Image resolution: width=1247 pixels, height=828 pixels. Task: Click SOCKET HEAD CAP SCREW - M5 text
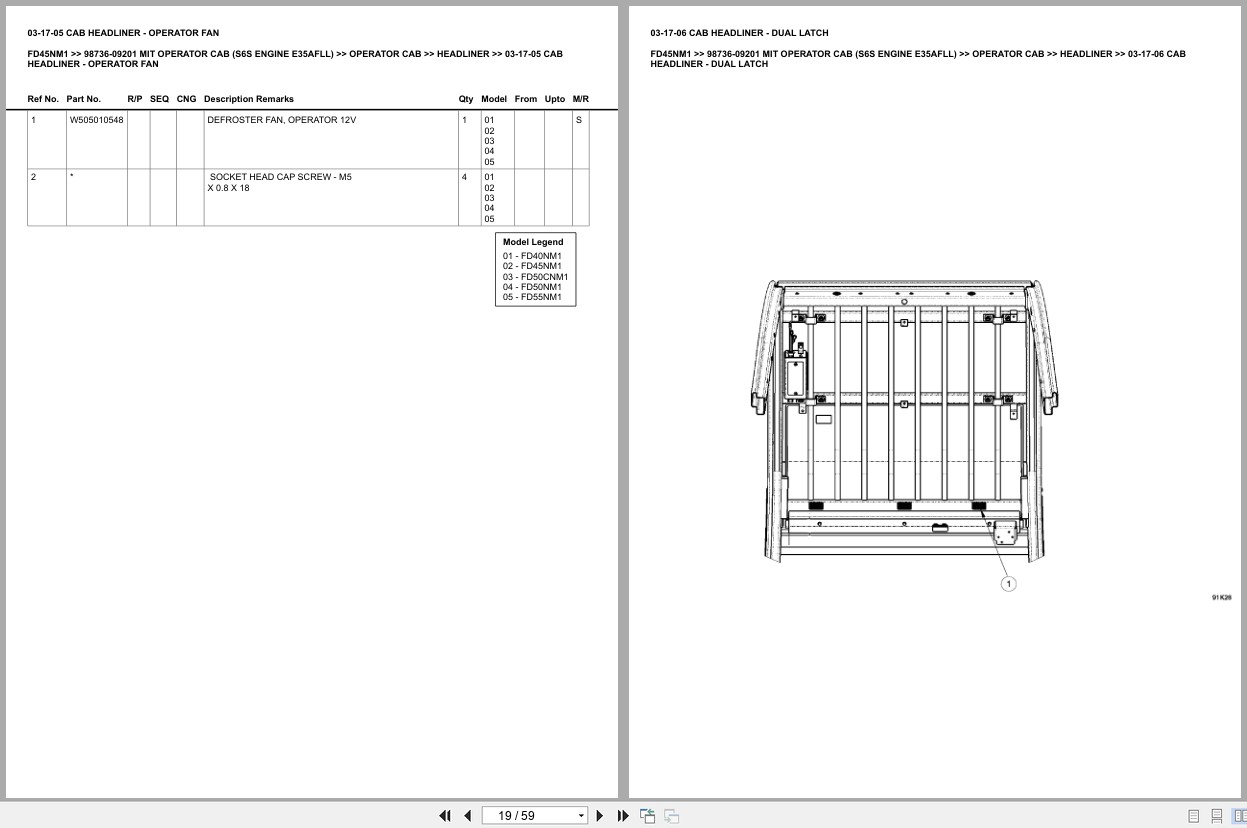pos(280,177)
